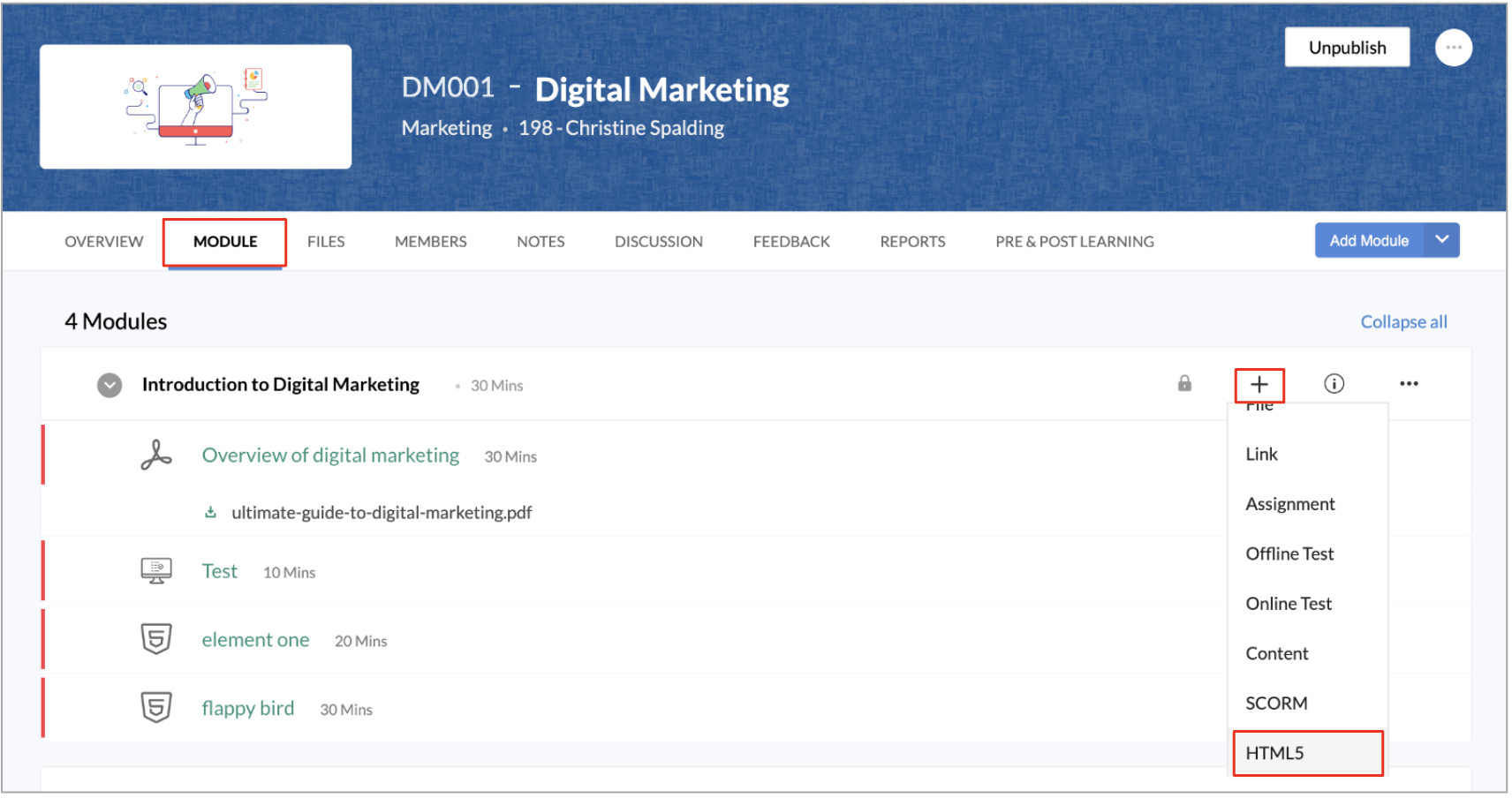Open the element one link

pos(255,640)
